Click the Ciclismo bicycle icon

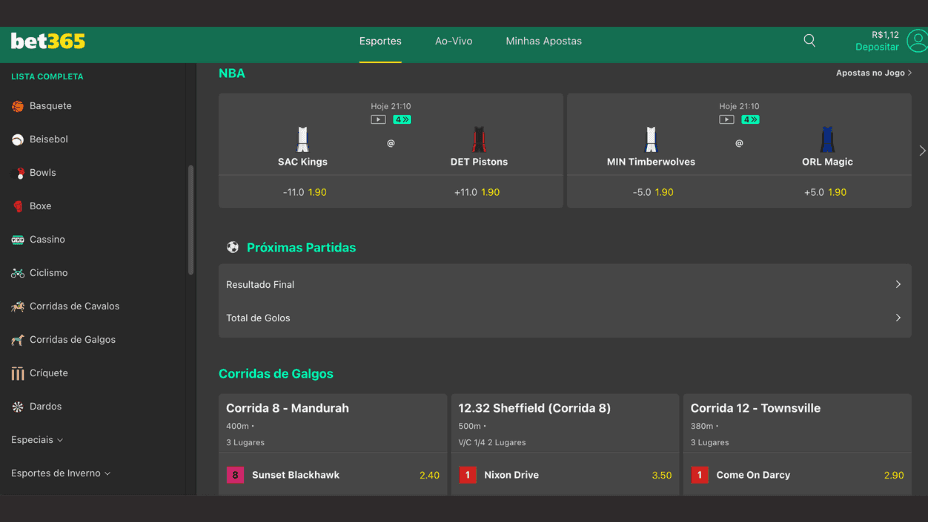pos(18,273)
